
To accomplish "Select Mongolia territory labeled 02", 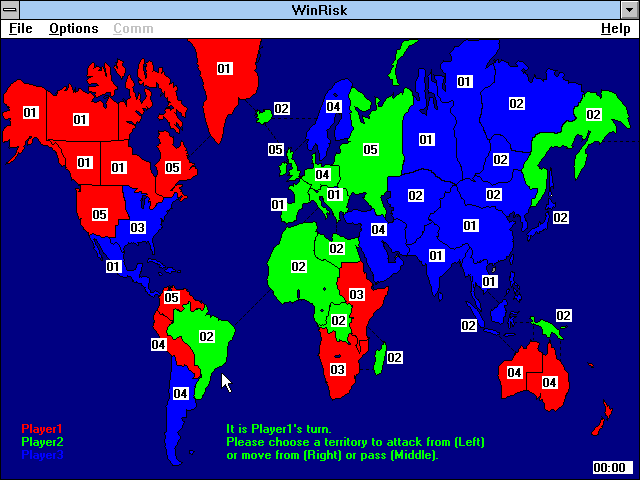I will pyautogui.click(x=494, y=194).
